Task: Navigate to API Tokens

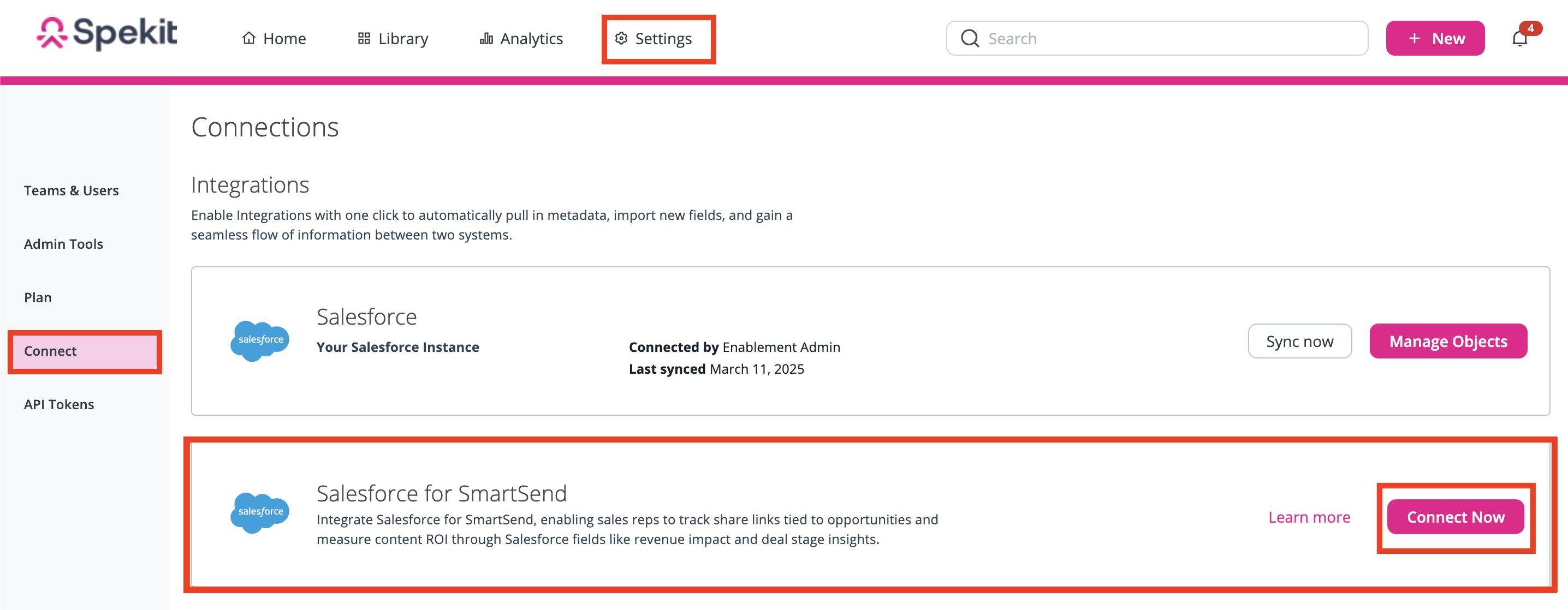Action: point(59,404)
